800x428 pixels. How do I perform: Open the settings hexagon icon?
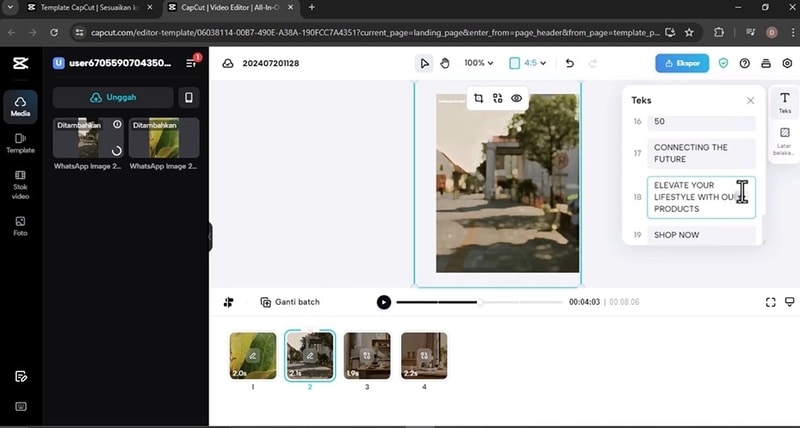[787, 63]
